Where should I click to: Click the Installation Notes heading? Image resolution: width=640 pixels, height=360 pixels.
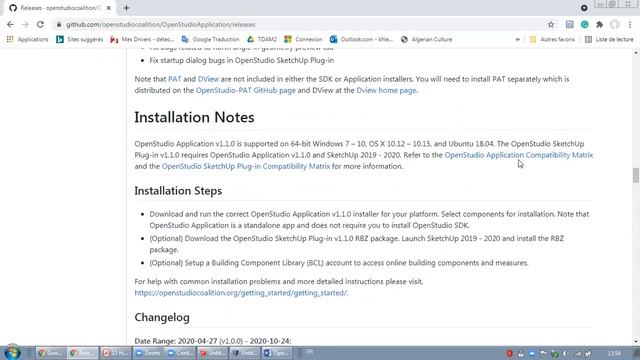pos(194,118)
